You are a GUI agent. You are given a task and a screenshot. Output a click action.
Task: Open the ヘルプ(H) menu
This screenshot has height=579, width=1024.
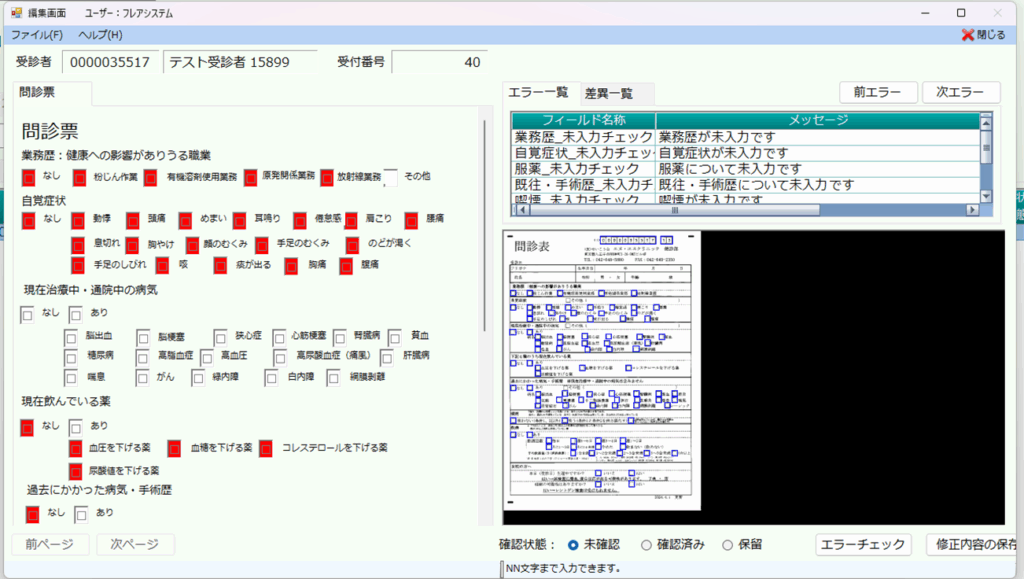(x=100, y=35)
